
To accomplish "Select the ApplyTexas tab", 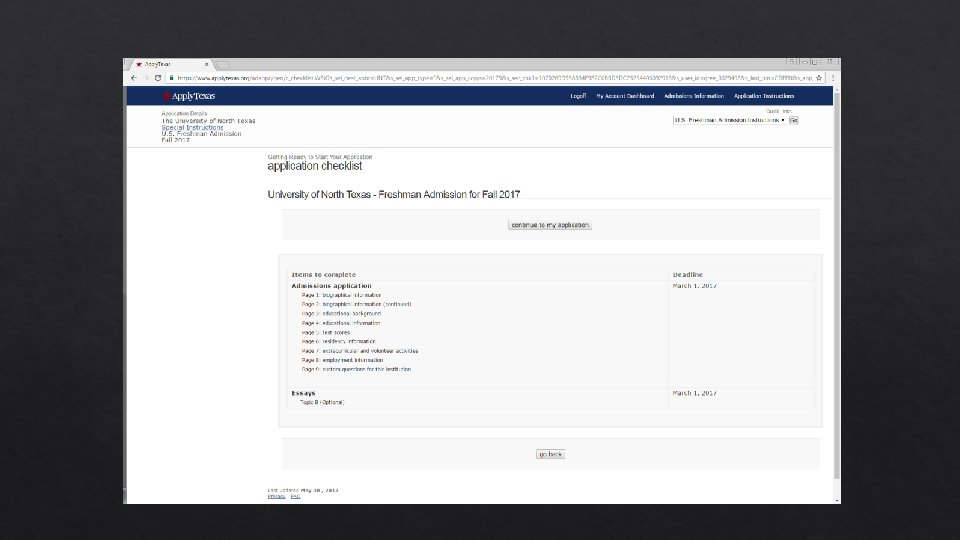I will [x=168, y=64].
